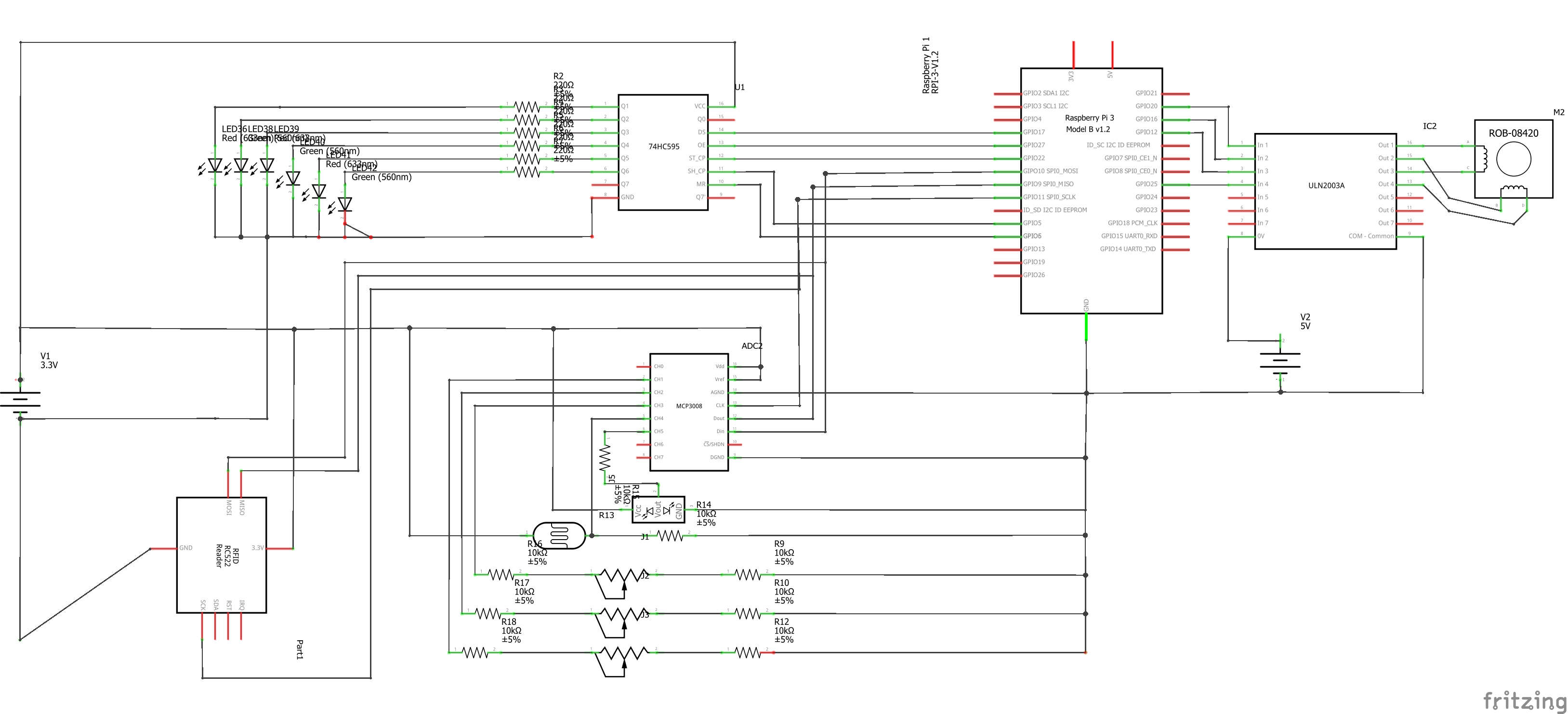1568x714 pixels.
Task: Select the RFID RC522 Reader module
Action: 222,555
